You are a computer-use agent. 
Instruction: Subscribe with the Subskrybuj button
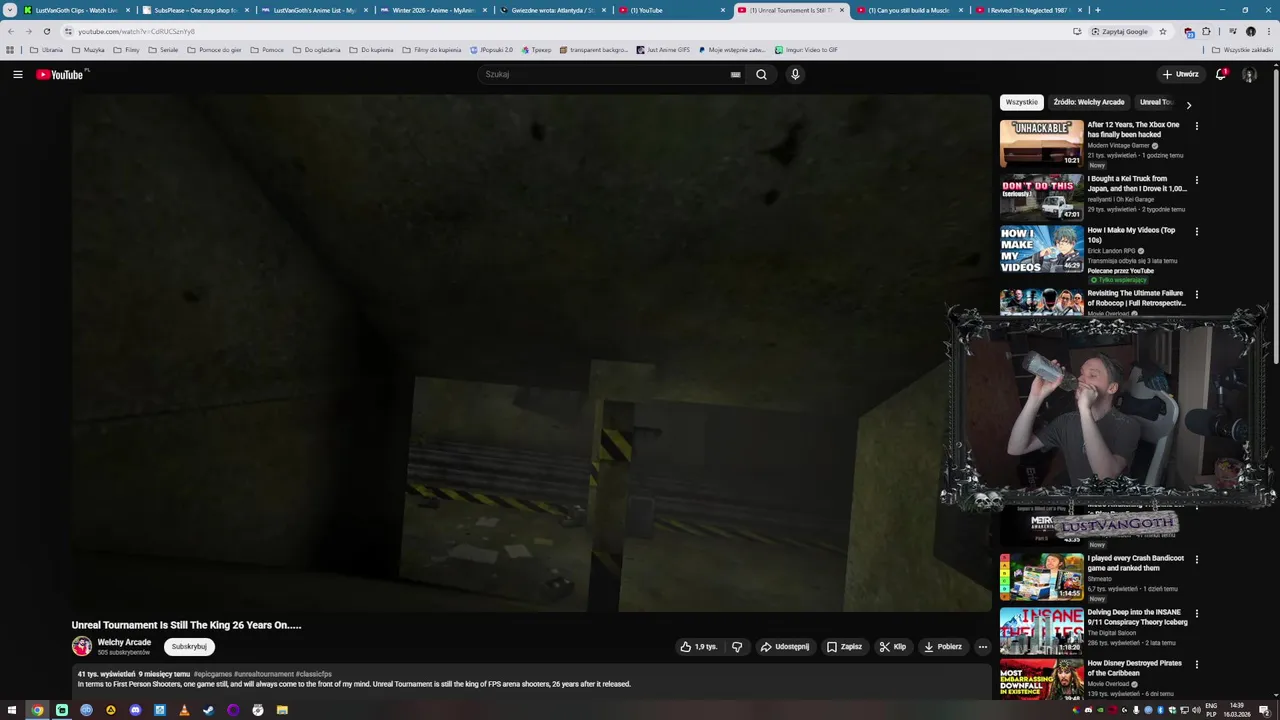[x=189, y=646]
